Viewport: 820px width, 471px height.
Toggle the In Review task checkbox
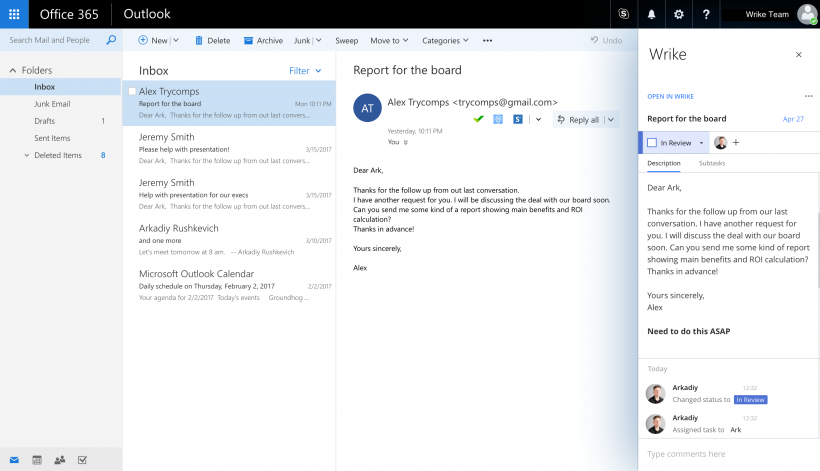click(x=652, y=143)
